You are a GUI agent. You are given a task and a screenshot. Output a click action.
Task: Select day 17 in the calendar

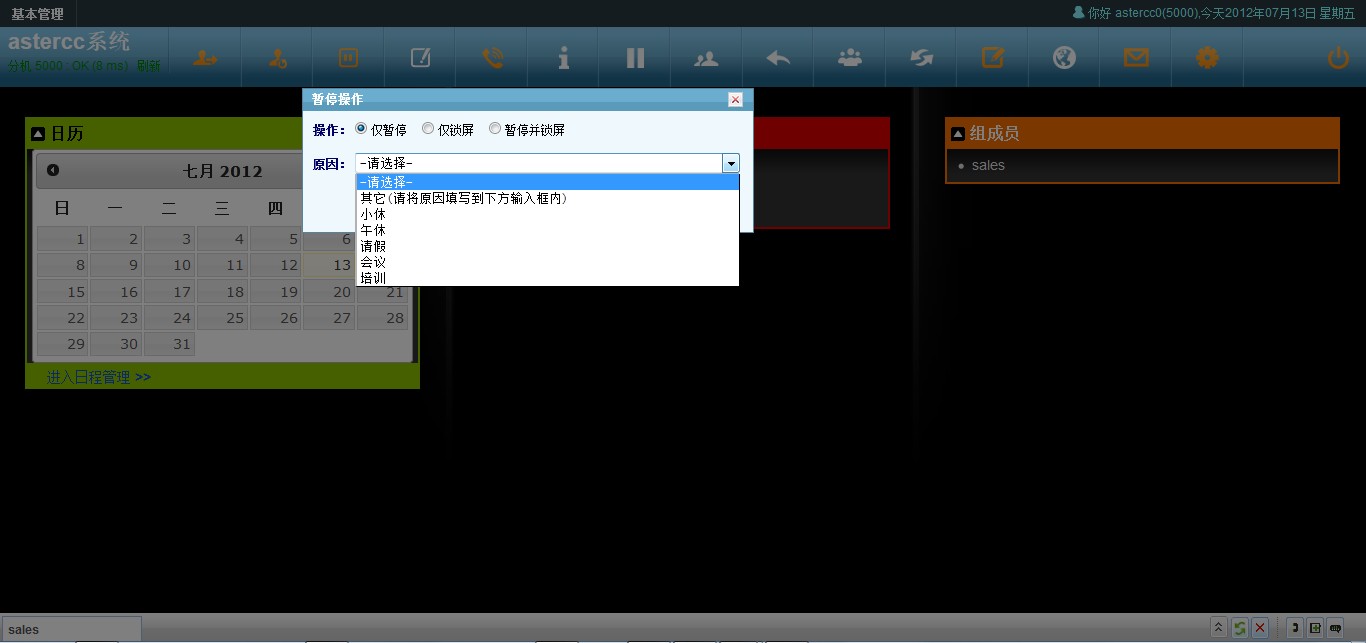[181, 292]
